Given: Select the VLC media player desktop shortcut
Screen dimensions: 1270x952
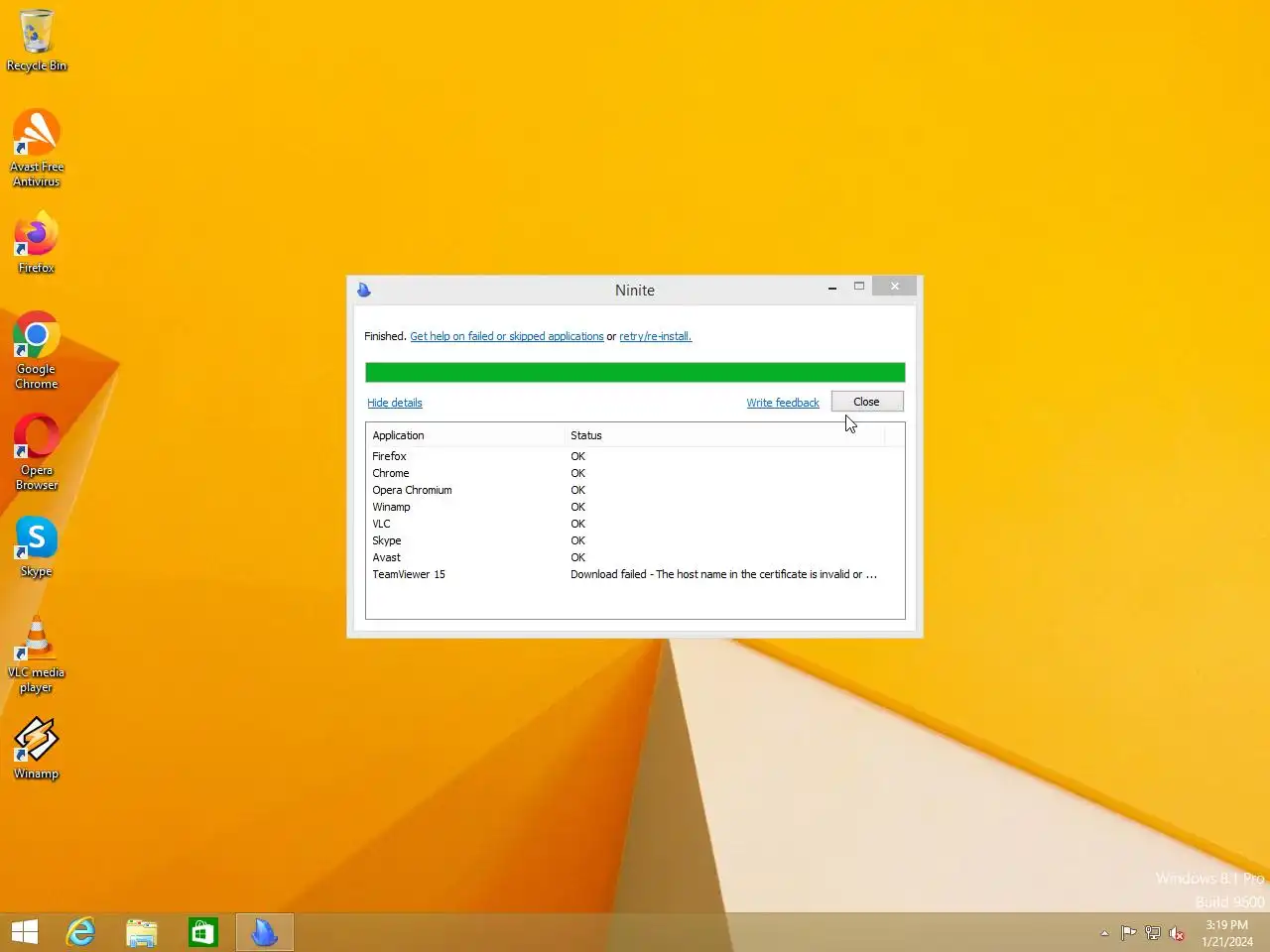Looking at the screenshot, I should (x=37, y=654).
